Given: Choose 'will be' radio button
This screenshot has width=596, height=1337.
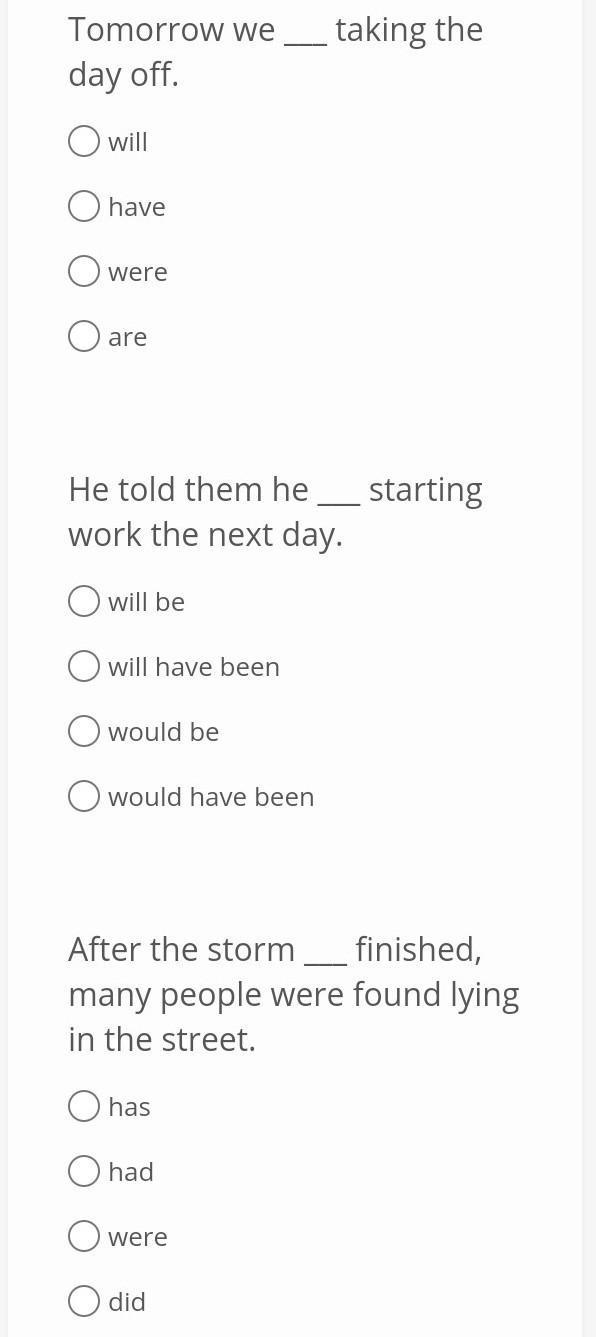Looking at the screenshot, I should click(84, 601).
